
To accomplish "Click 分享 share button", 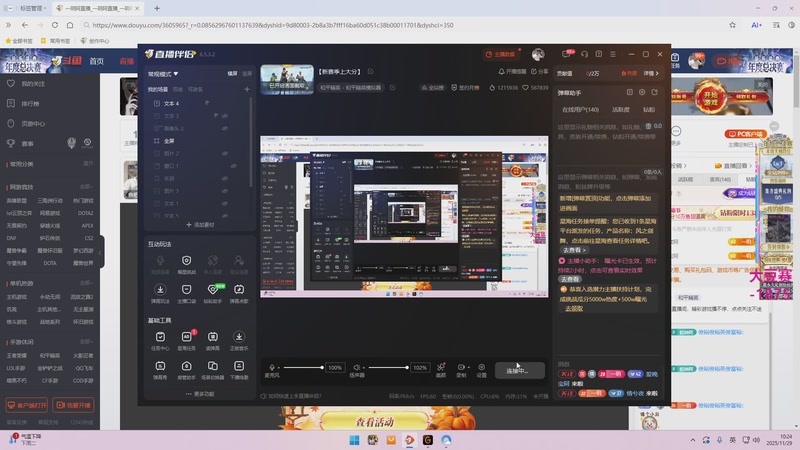I will (x=540, y=71).
